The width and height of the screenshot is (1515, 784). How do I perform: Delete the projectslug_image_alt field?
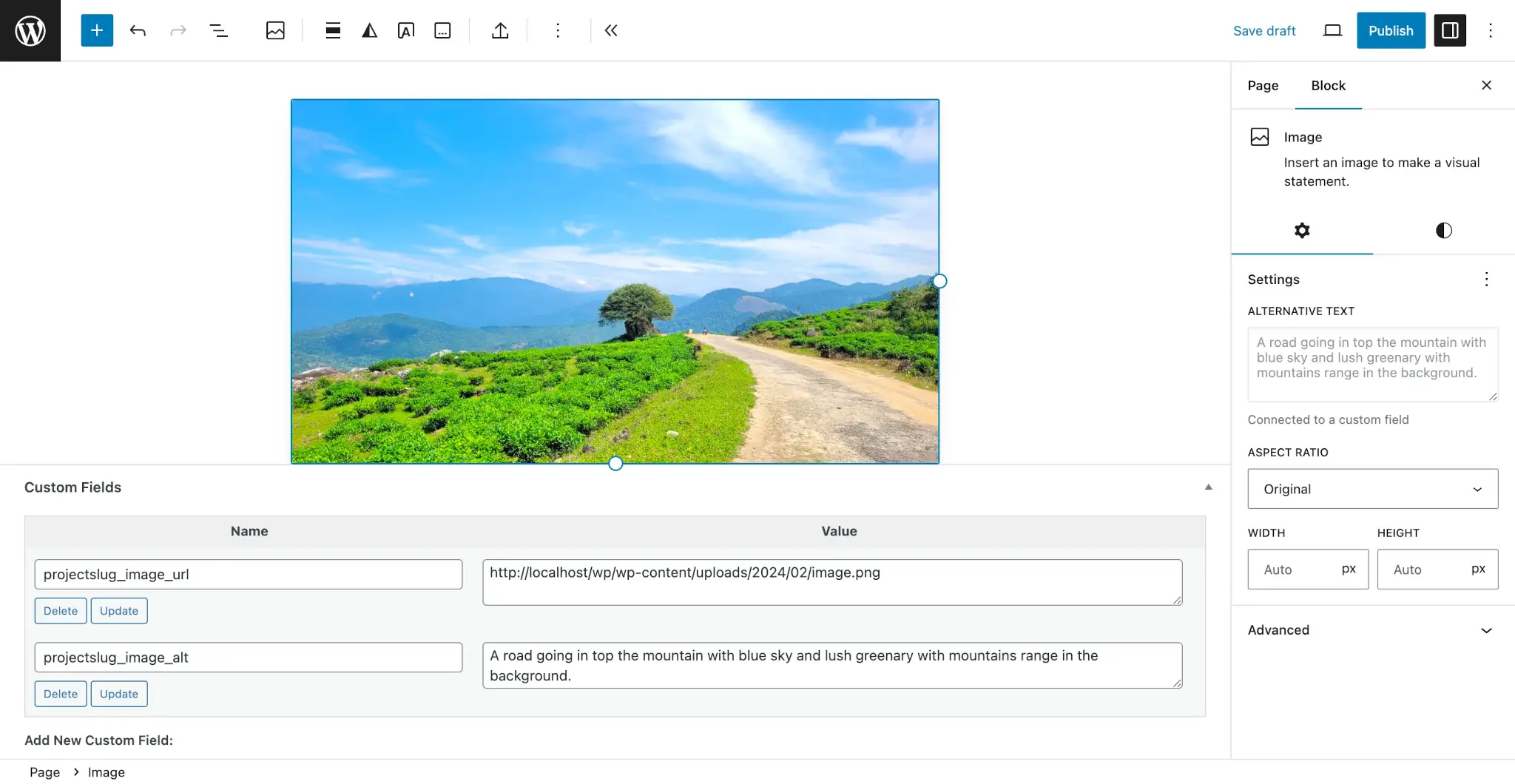coord(61,694)
